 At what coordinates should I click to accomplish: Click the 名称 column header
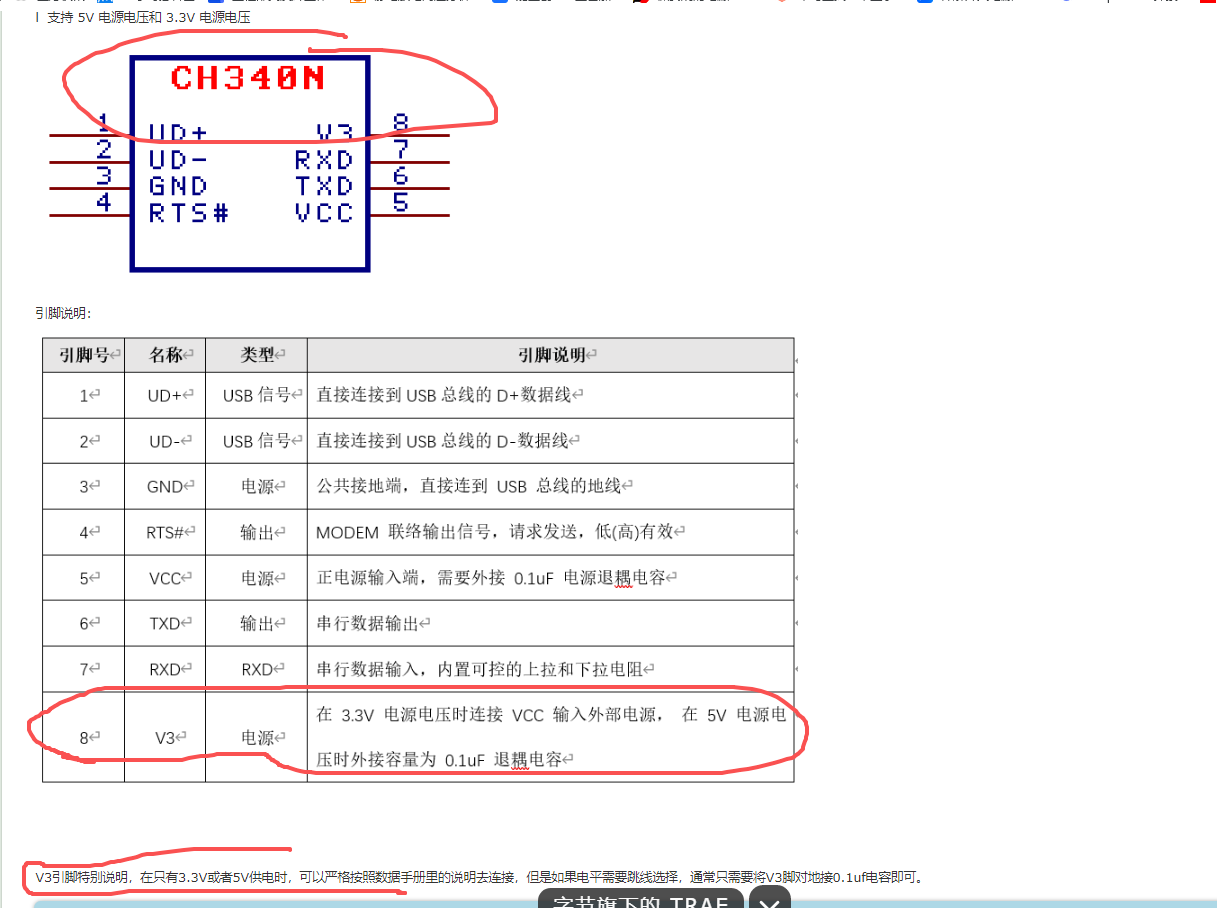pos(165,355)
